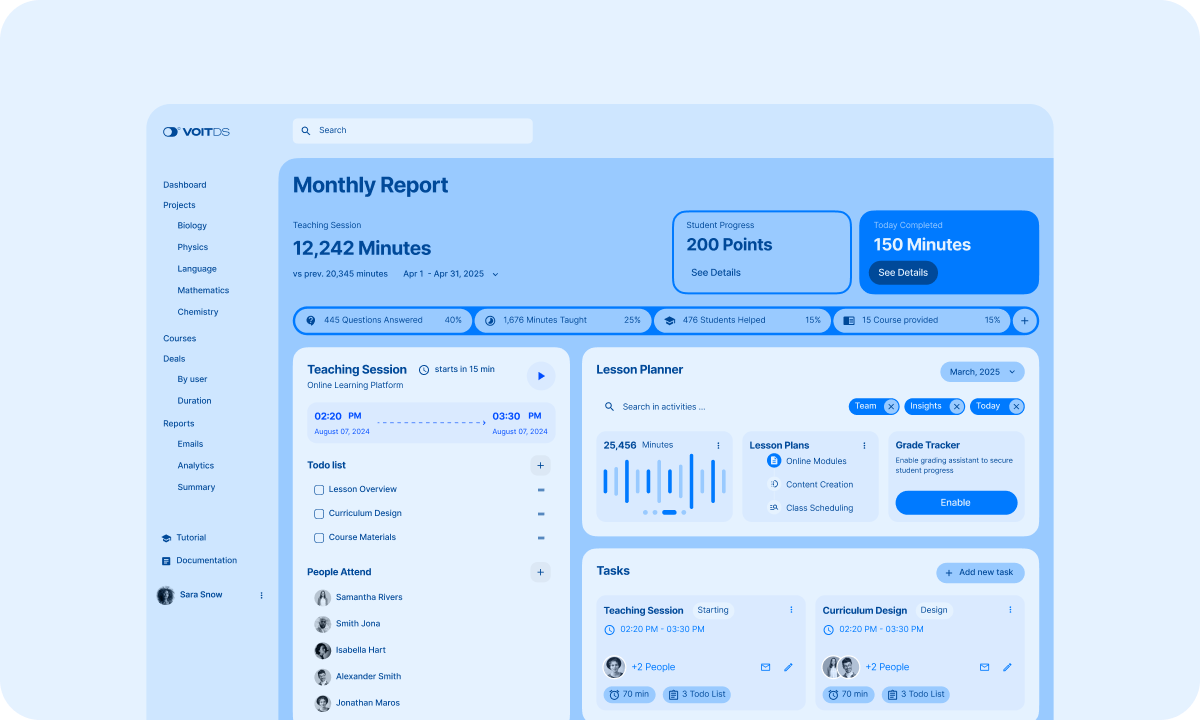
Task: Click the Class Scheduling icon
Action: (774, 508)
